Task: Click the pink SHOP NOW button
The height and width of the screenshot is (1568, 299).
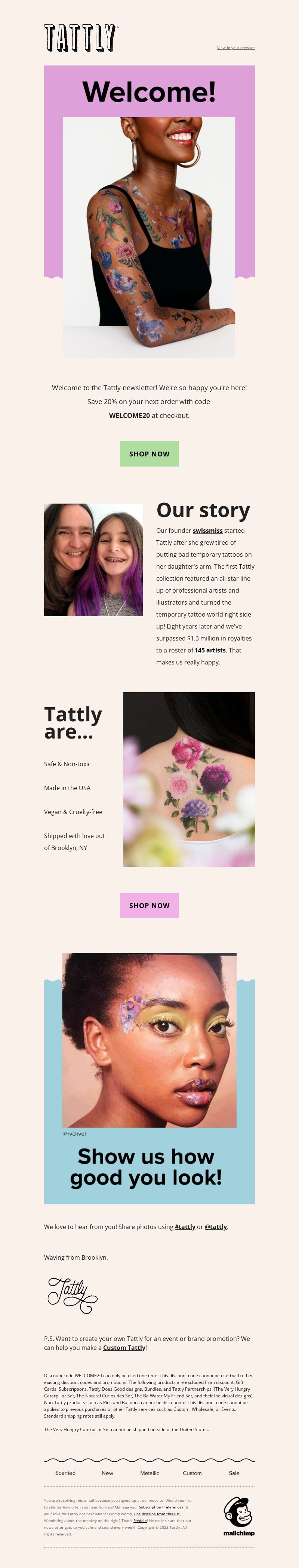Action: tap(149, 905)
